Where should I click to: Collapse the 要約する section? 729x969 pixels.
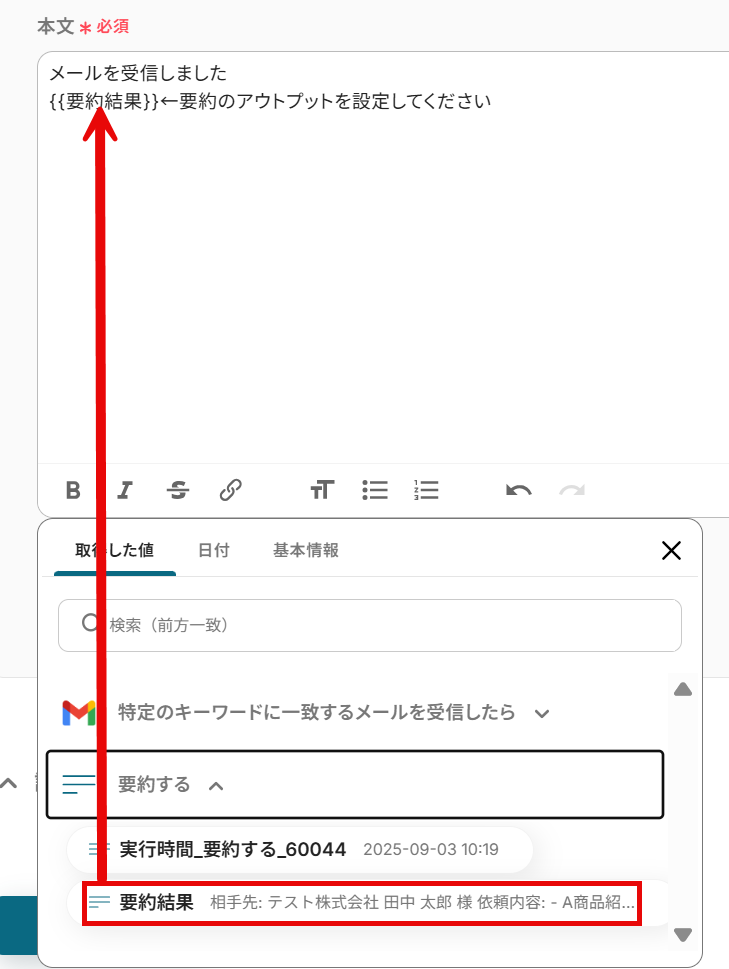click(216, 786)
